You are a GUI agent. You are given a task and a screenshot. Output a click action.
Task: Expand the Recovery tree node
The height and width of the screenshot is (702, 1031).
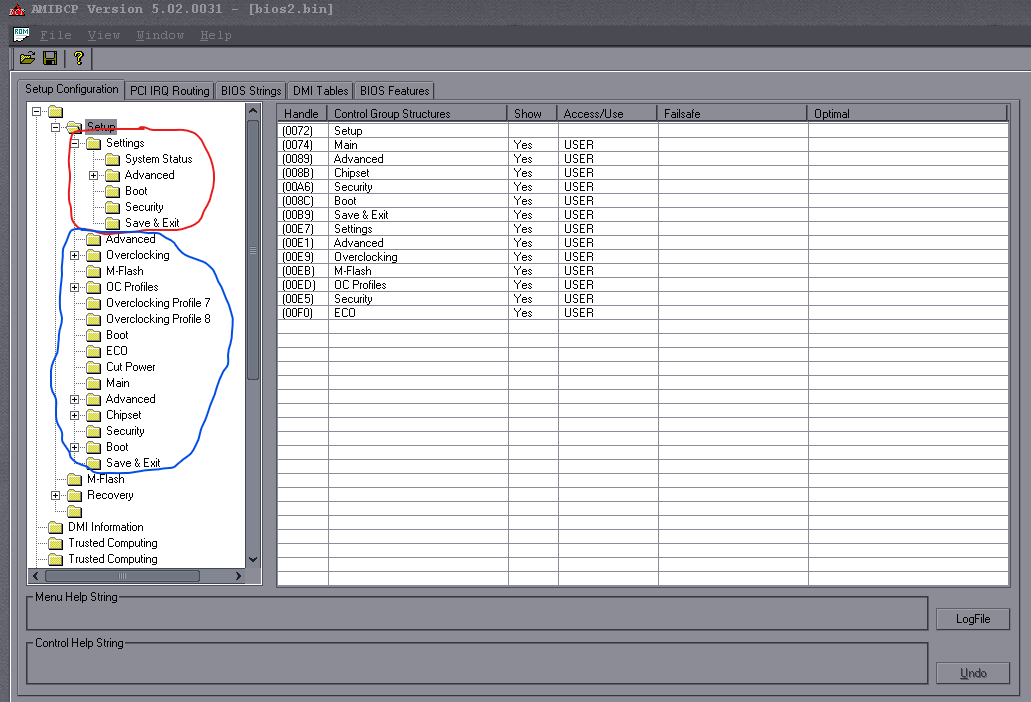[55, 495]
